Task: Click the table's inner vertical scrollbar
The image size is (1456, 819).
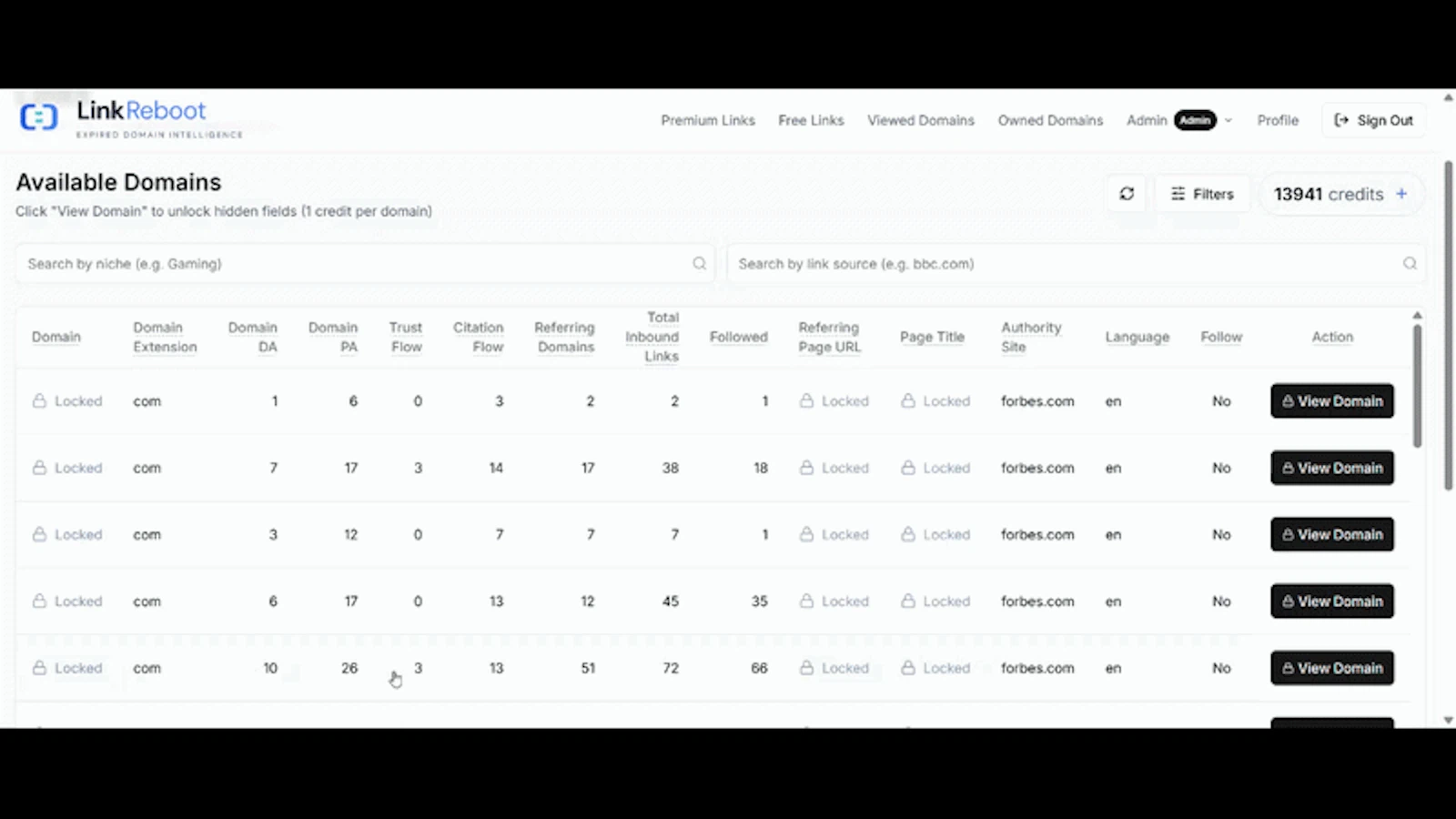Action: point(1417,385)
